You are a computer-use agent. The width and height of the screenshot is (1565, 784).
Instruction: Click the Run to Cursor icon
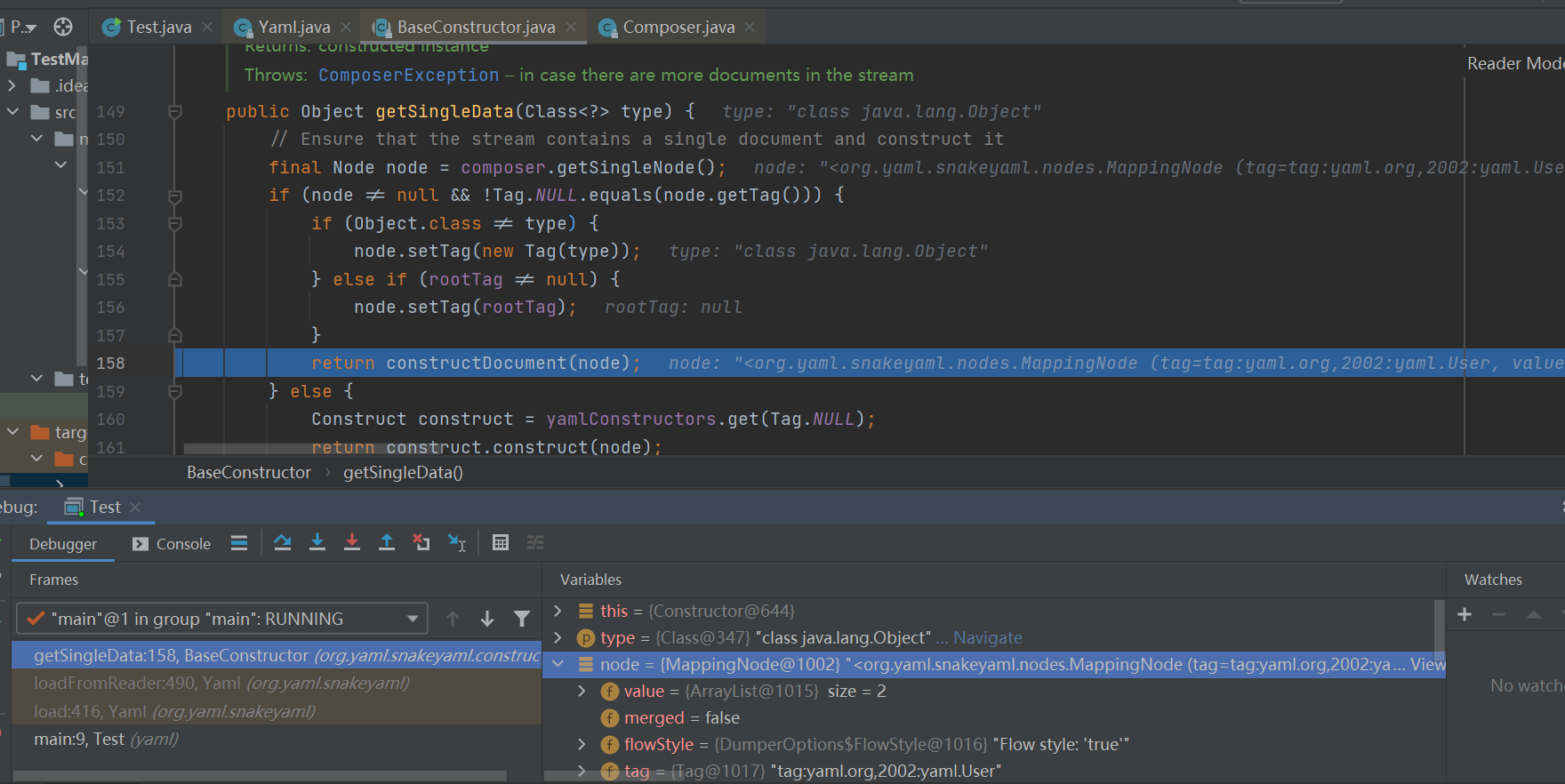point(456,542)
